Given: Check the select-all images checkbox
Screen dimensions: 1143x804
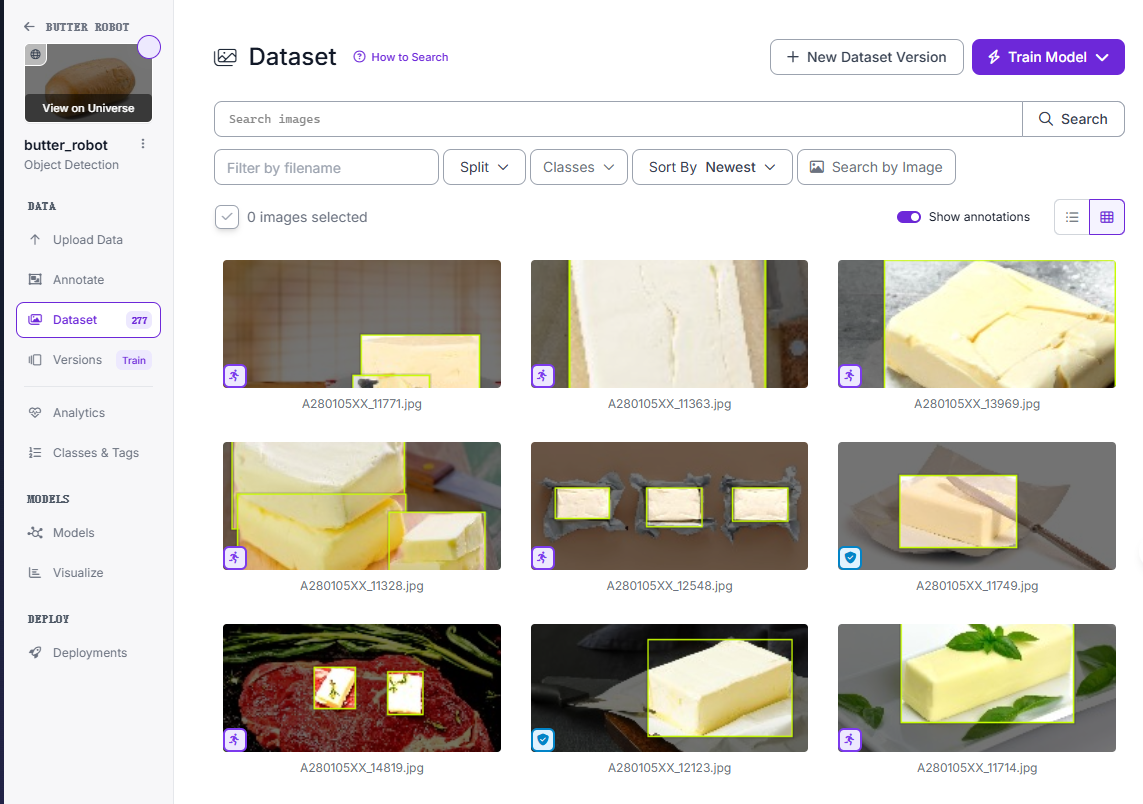Looking at the screenshot, I should coord(227,217).
